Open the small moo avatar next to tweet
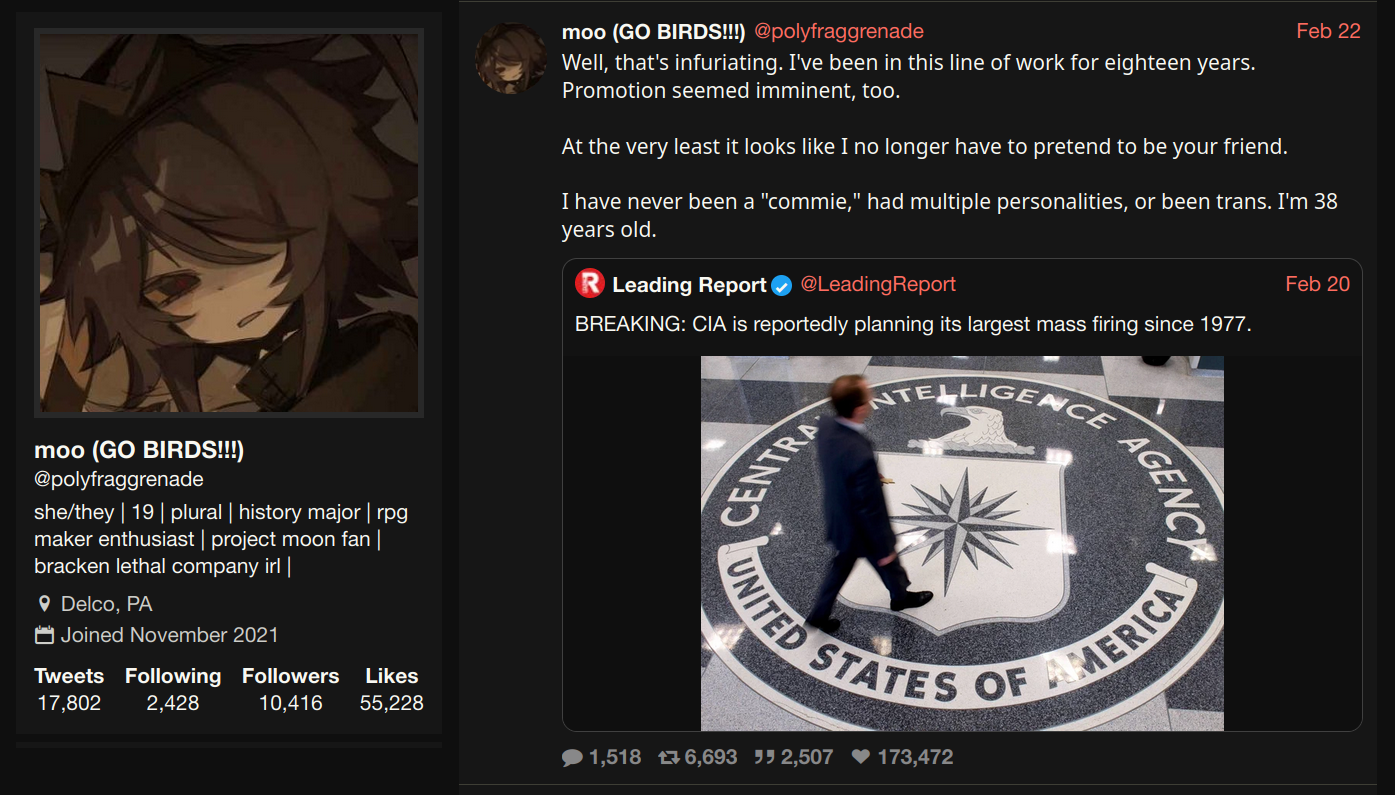The height and width of the screenshot is (795, 1395). click(511, 58)
